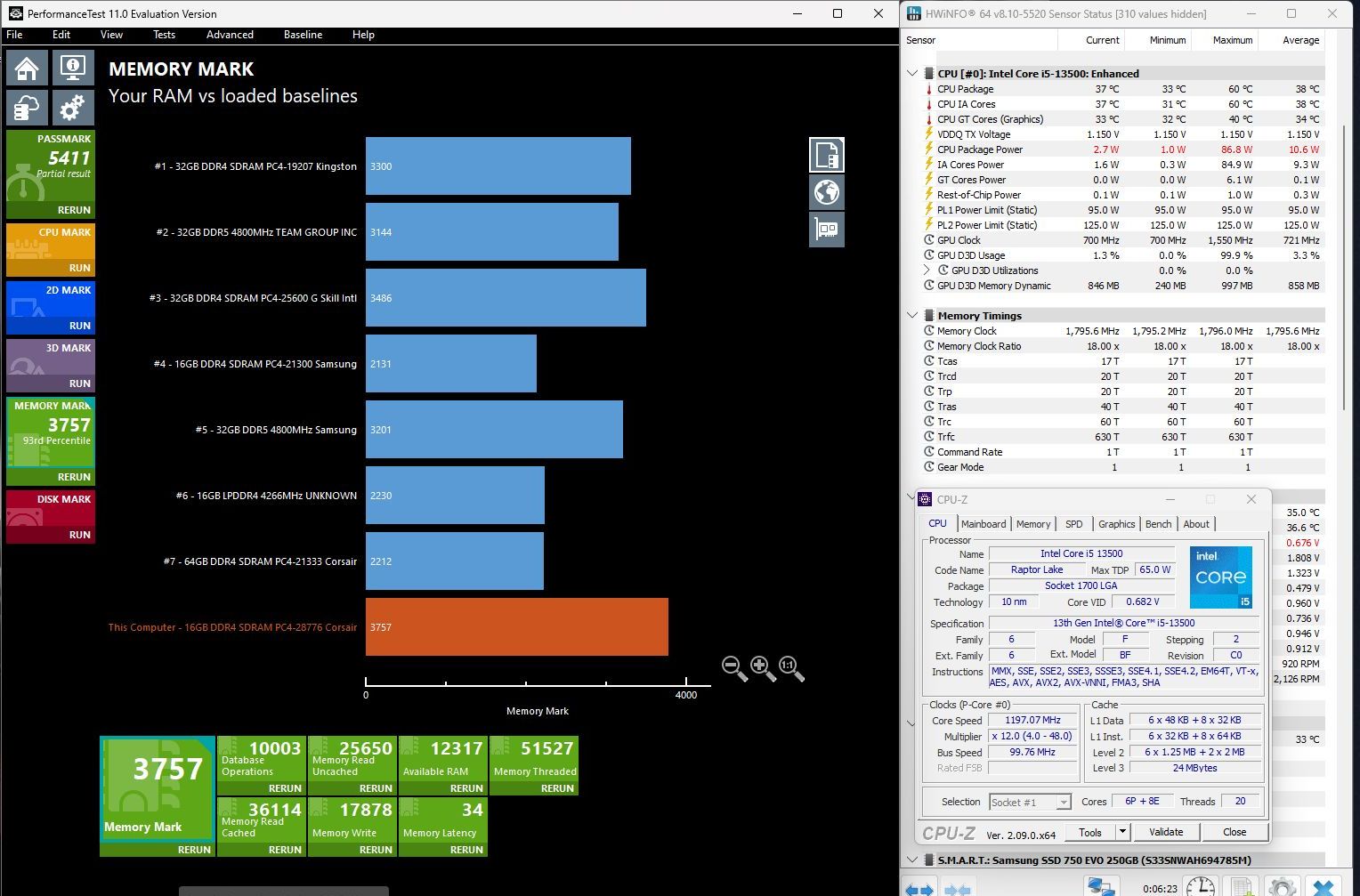Click the hardware card icon below the globe
The height and width of the screenshot is (896, 1360).
[827, 230]
